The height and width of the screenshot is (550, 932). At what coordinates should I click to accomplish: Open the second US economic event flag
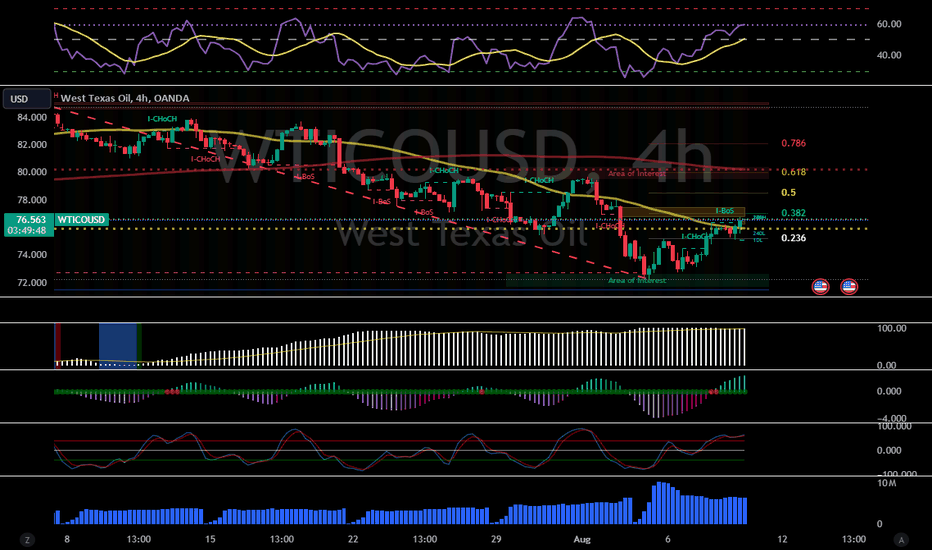point(849,287)
